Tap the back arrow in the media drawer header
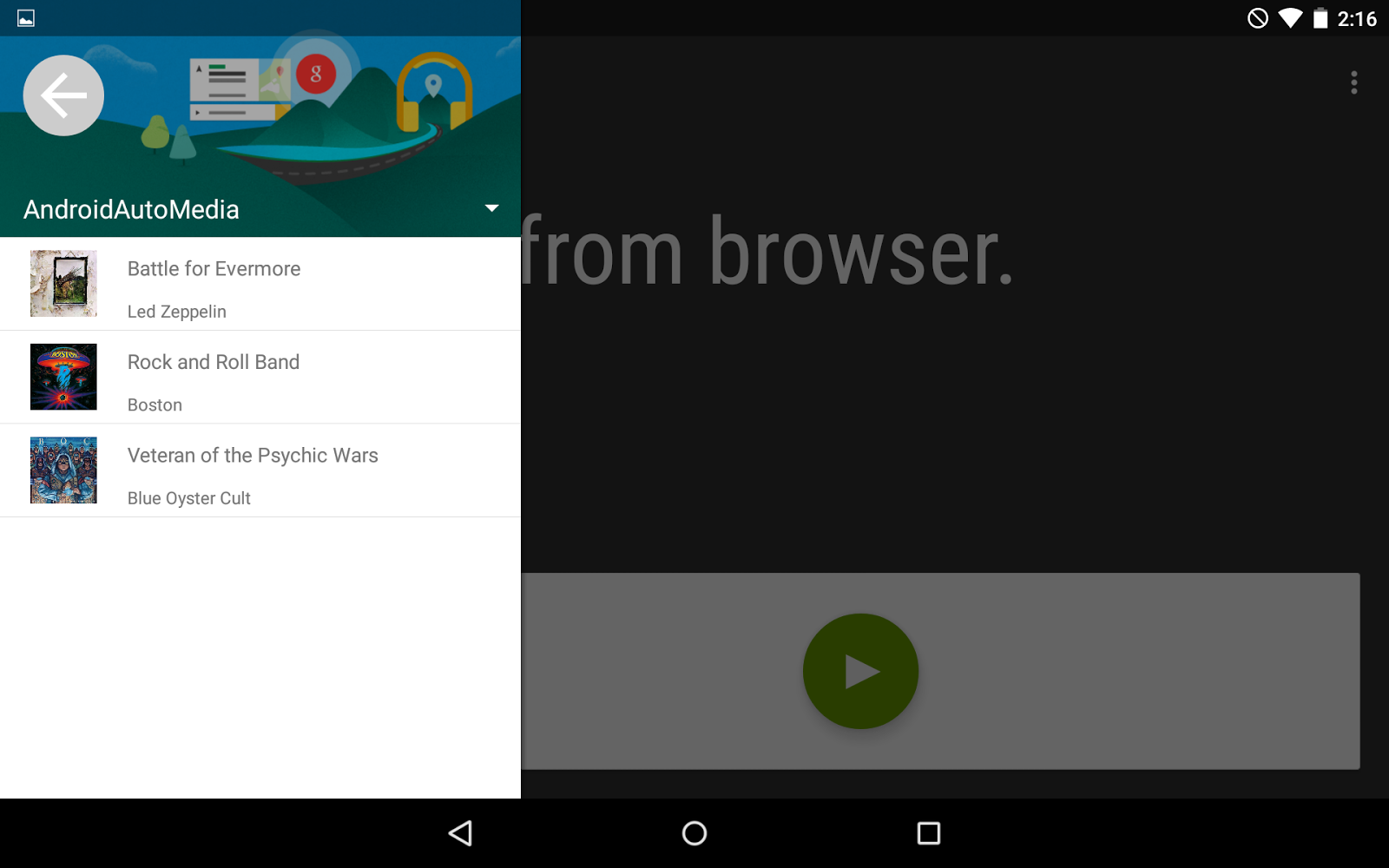This screenshot has width=1389, height=868. tap(63, 95)
